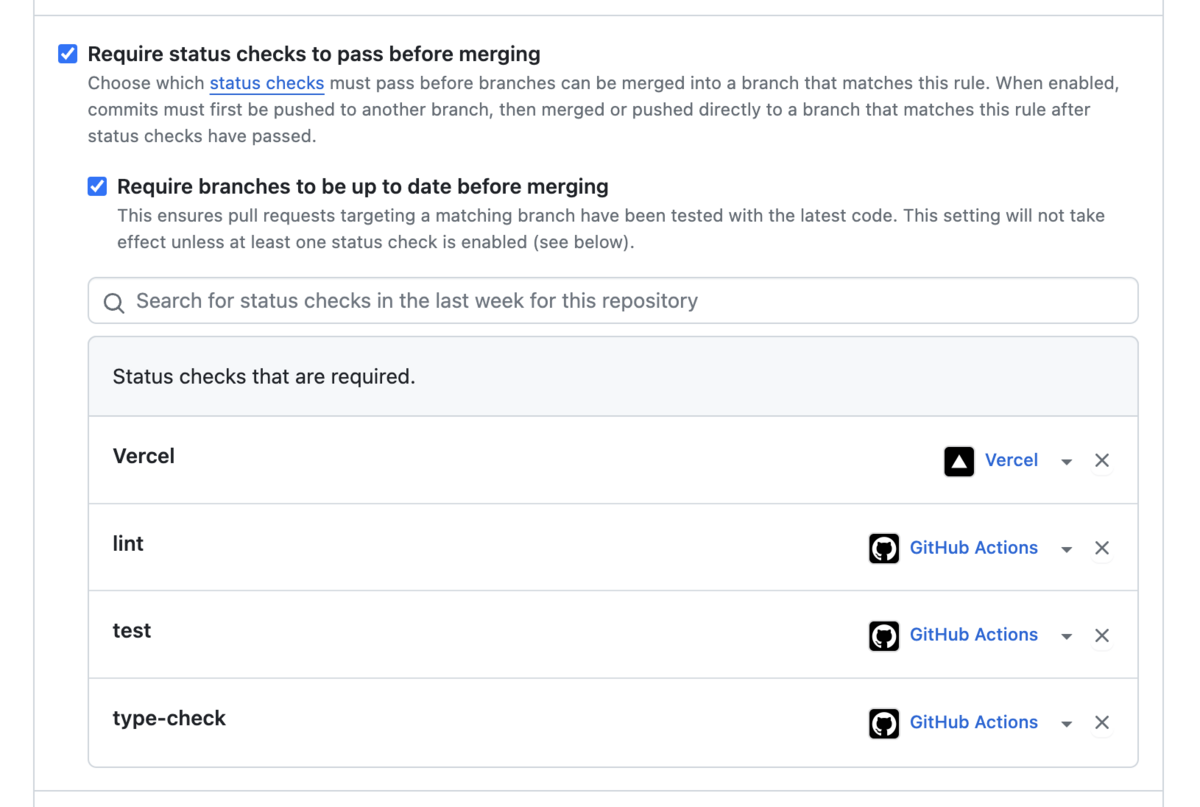Click GitHub logo icon in type-check row
The width and height of the screenshot is (1200, 807).
884,723
